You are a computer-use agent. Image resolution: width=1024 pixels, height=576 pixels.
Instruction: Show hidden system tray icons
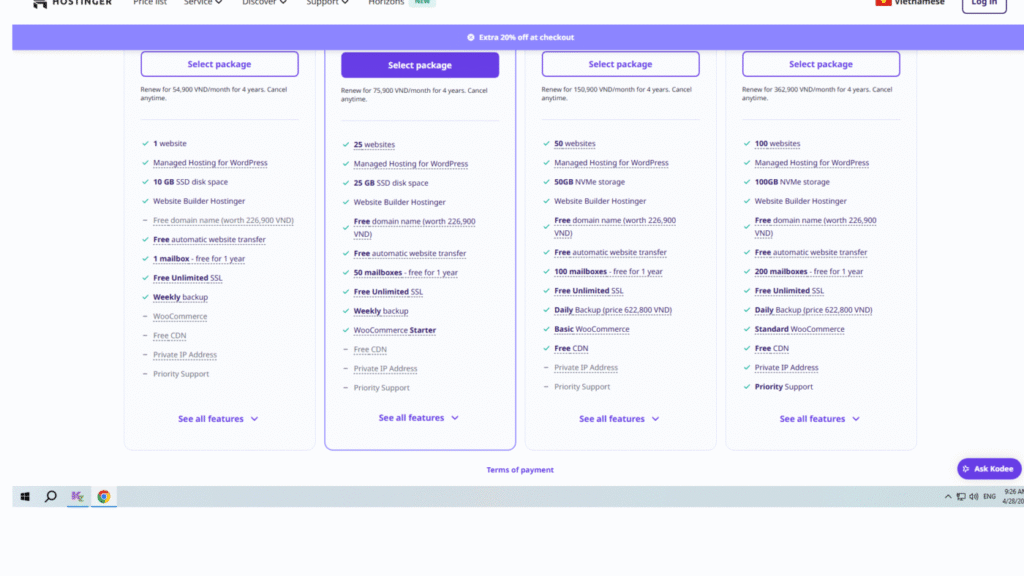pos(948,497)
